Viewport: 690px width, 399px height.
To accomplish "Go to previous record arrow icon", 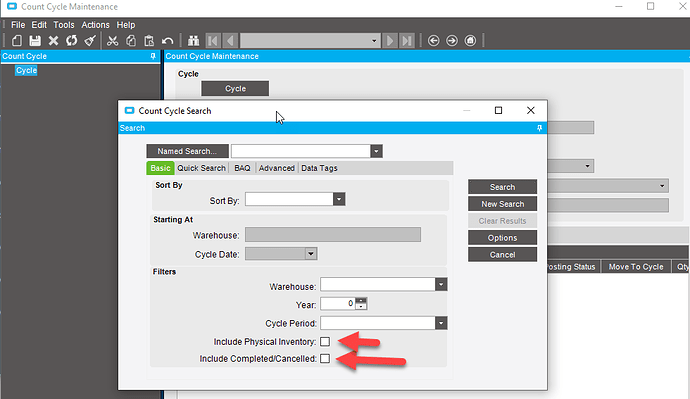I will [230, 41].
